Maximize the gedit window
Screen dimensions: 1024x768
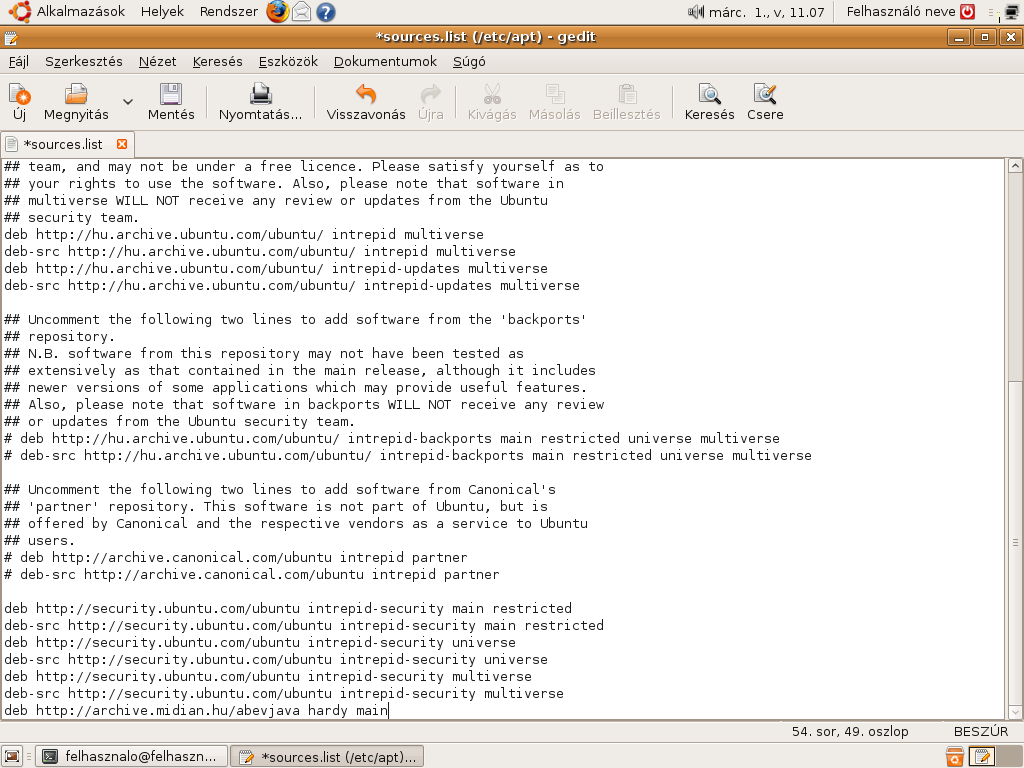click(x=985, y=37)
